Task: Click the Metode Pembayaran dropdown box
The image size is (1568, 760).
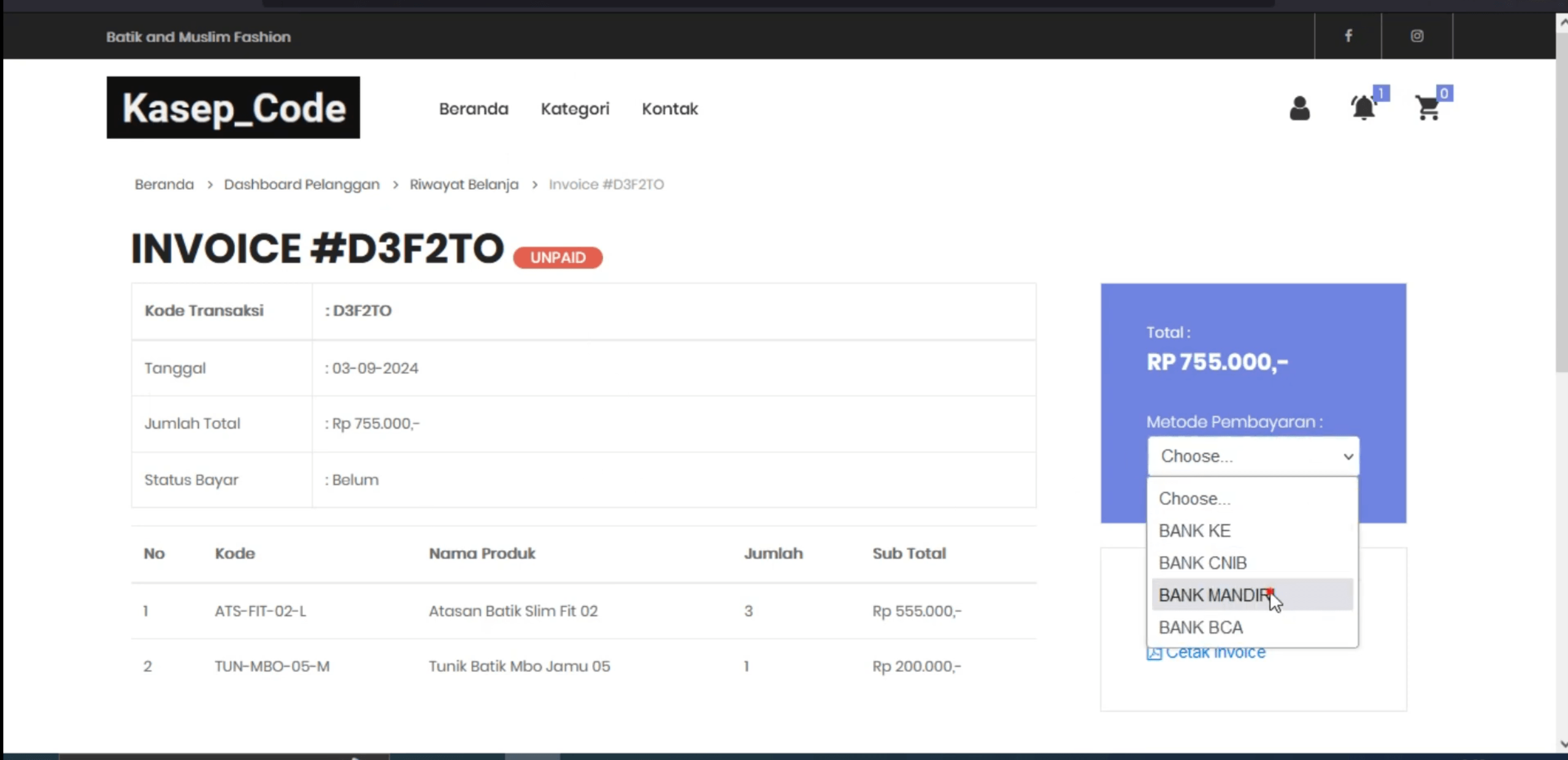Action: (x=1253, y=456)
